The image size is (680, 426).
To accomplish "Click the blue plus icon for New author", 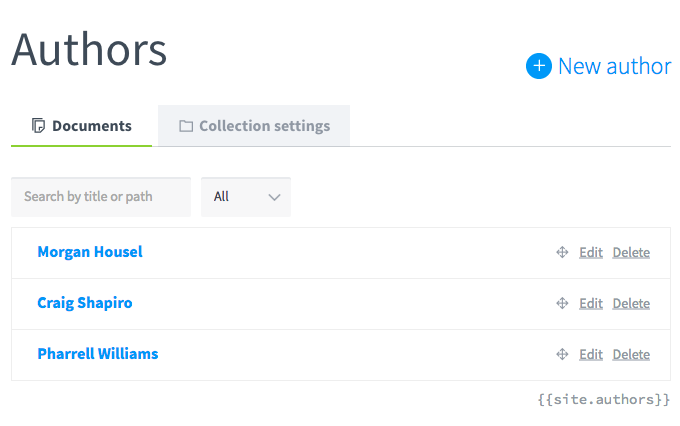I will (x=539, y=66).
